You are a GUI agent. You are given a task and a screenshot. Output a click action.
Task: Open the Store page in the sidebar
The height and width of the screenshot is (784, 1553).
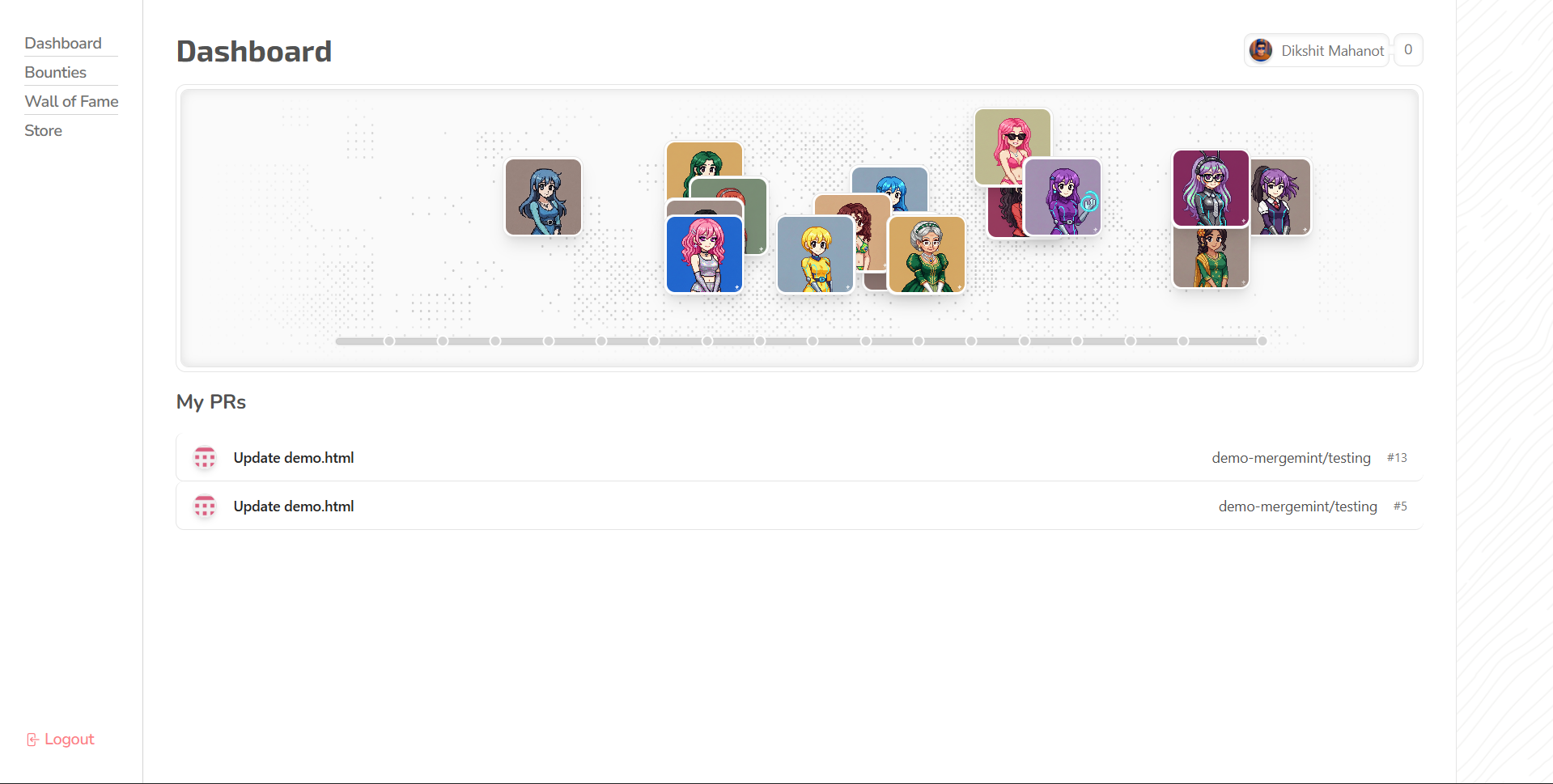click(43, 130)
